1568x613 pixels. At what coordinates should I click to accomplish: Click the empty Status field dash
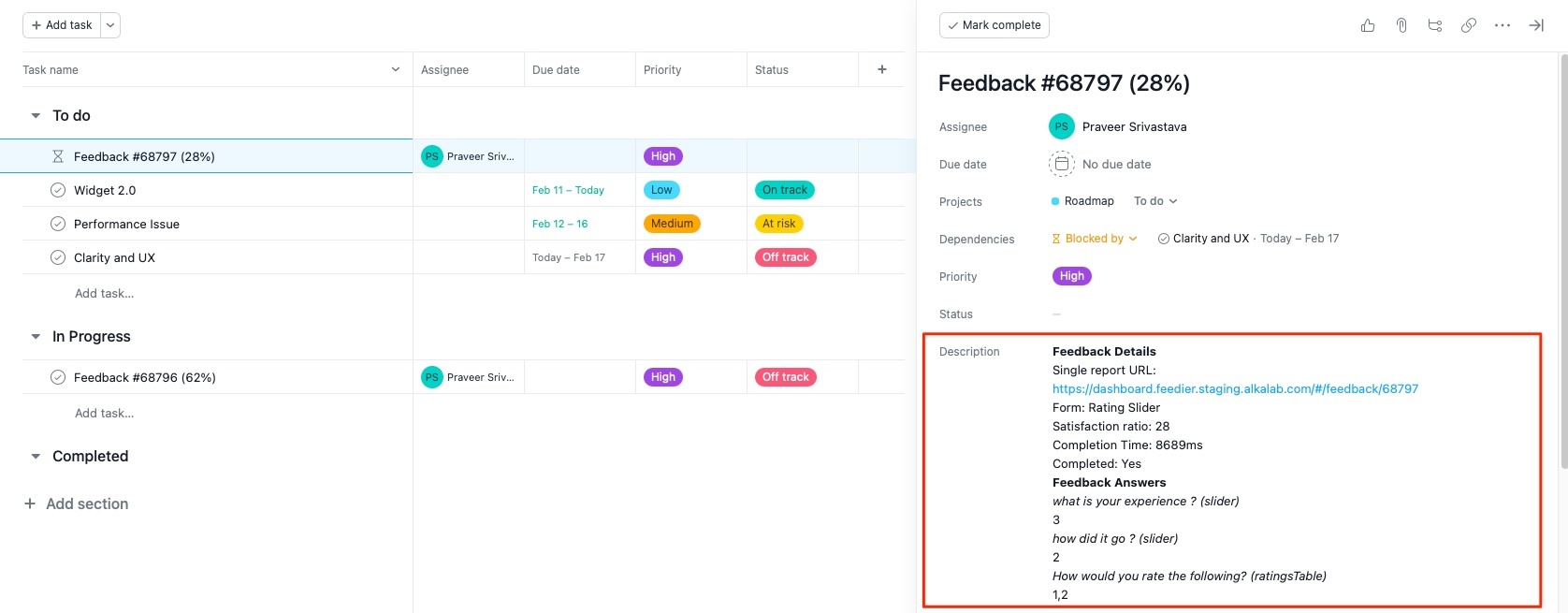point(1057,314)
